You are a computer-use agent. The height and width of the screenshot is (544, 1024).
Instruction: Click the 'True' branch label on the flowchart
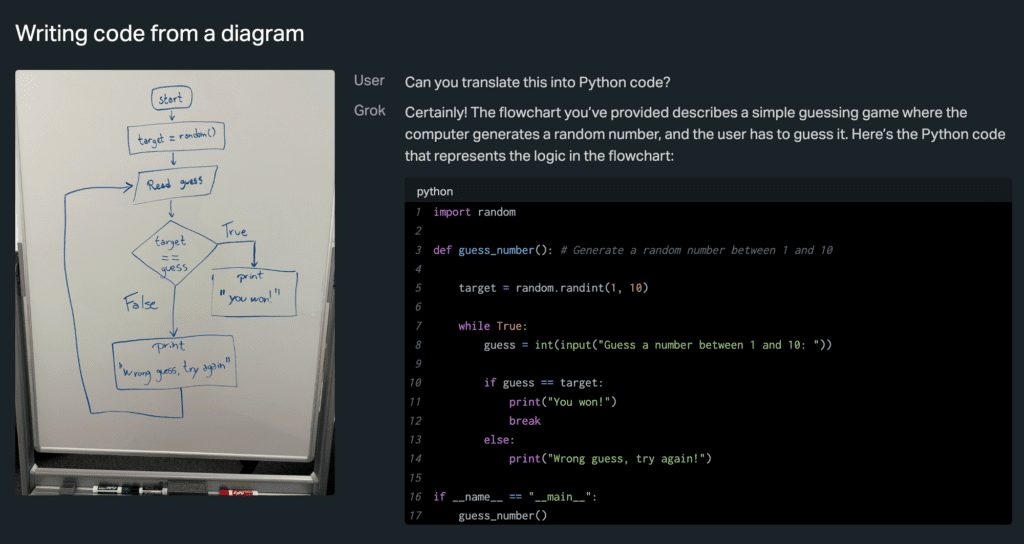pyautogui.click(x=234, y=231)
